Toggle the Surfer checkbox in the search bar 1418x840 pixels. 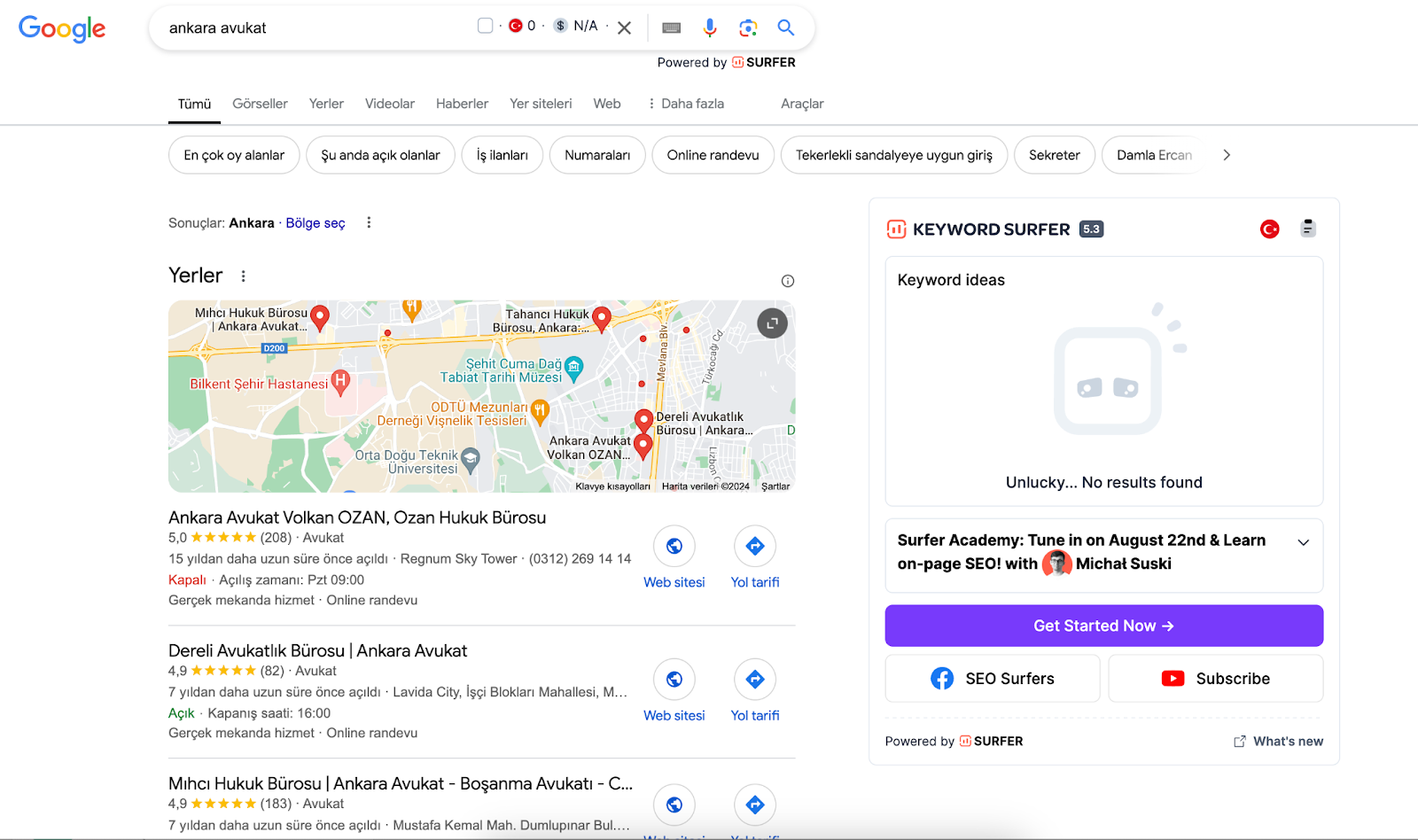[x=485, y=26]
